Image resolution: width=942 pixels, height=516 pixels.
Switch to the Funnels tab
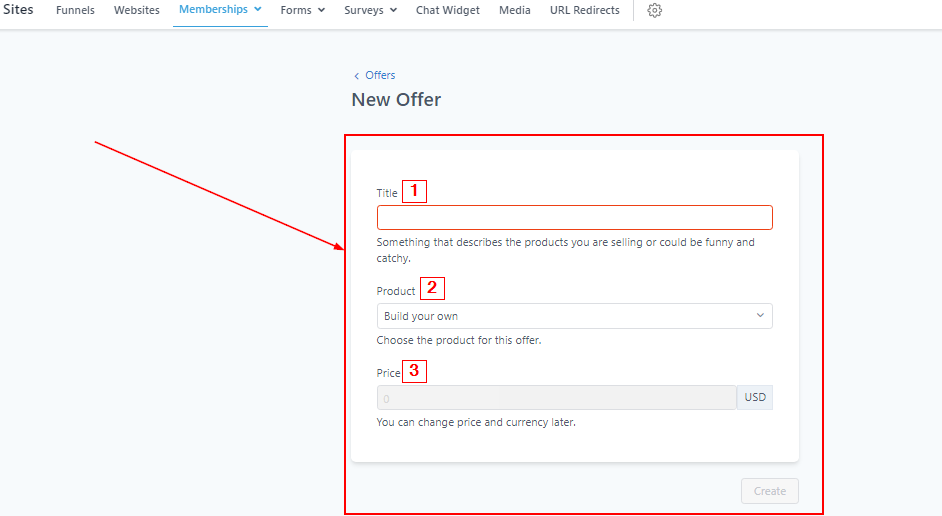point(75,10)
